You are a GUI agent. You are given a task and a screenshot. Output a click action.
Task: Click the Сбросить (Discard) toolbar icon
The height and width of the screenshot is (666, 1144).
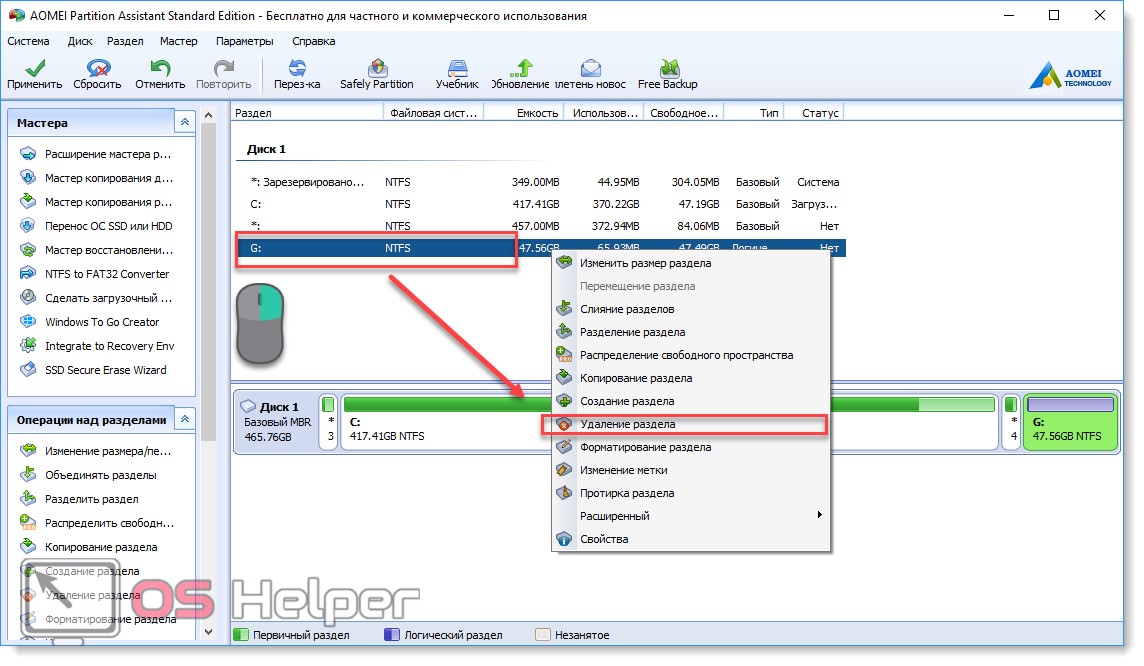click(x=97, y=74)
